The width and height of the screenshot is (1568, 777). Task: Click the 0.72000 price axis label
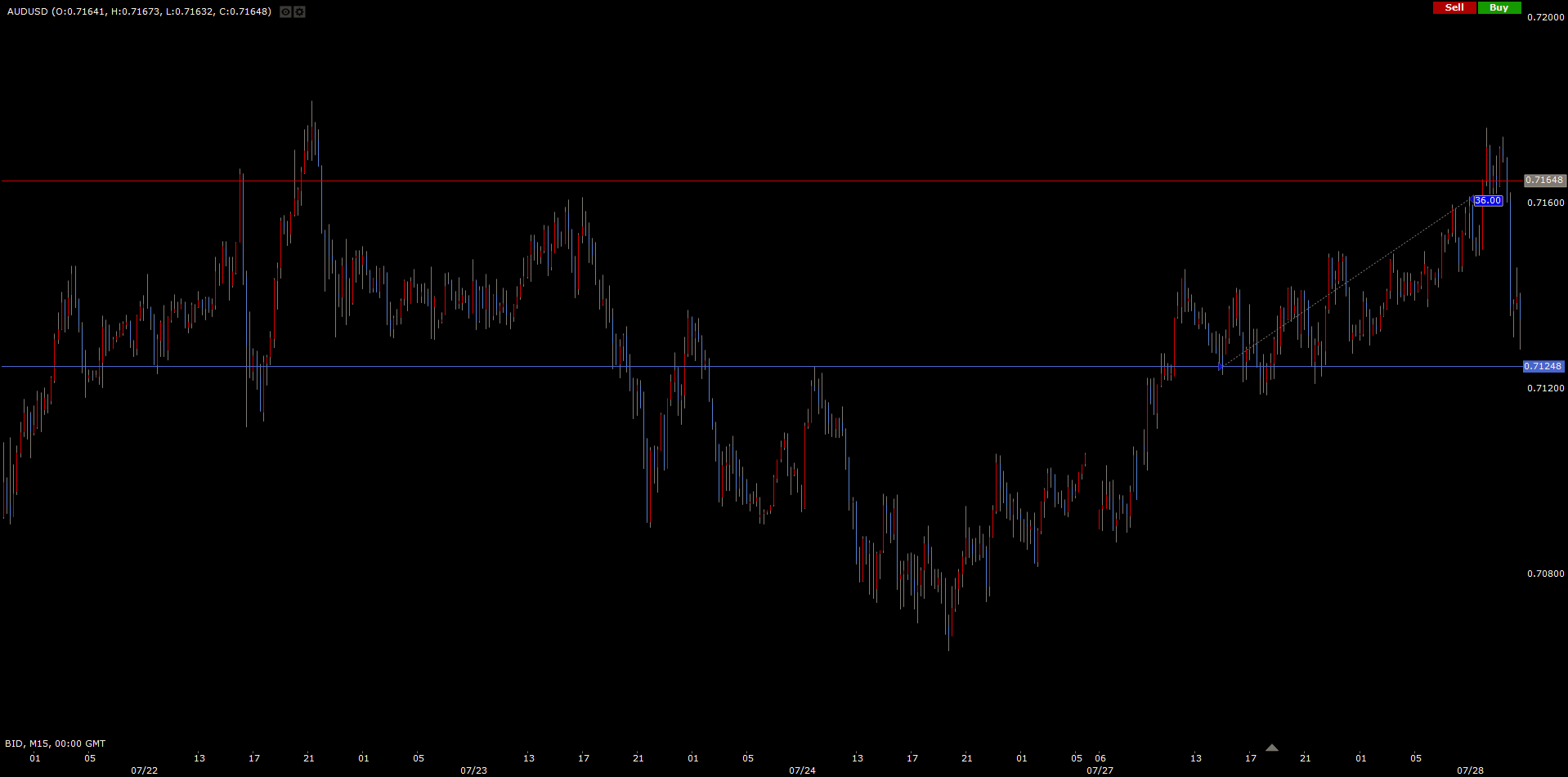point(1545,17)
